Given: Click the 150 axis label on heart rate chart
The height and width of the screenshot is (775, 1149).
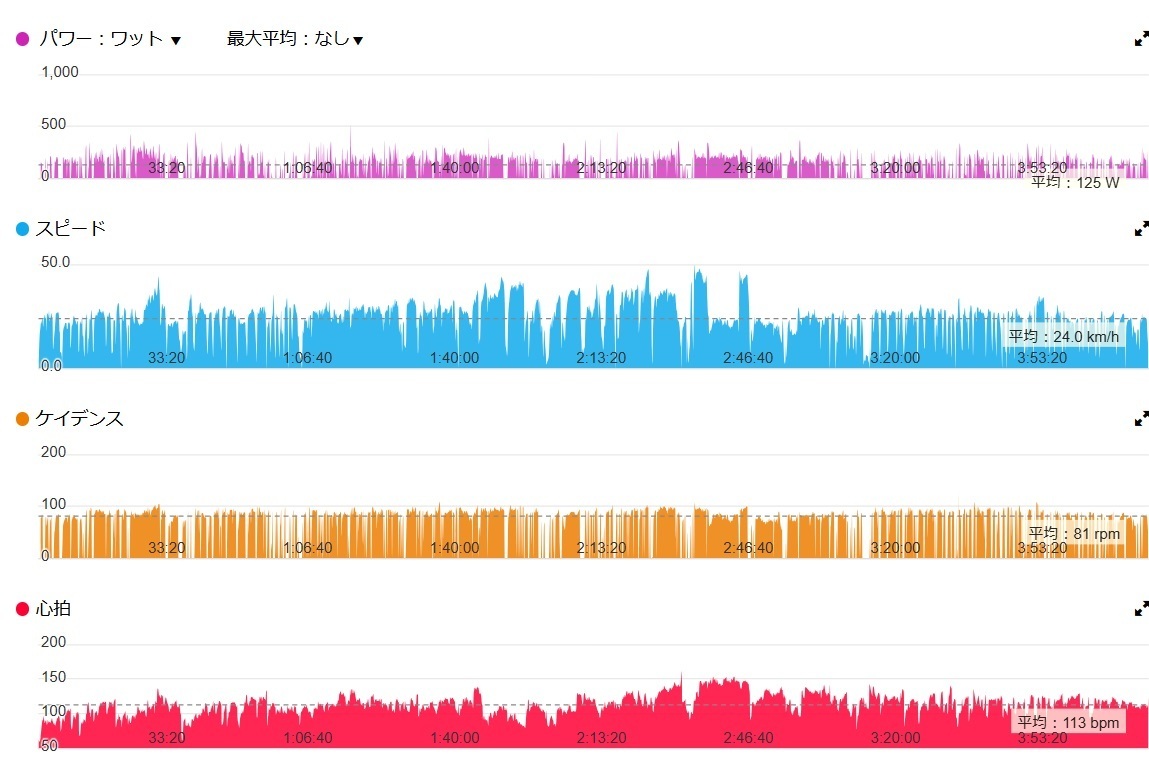Looking at the screenshot, I should click(x=53, y=677).
